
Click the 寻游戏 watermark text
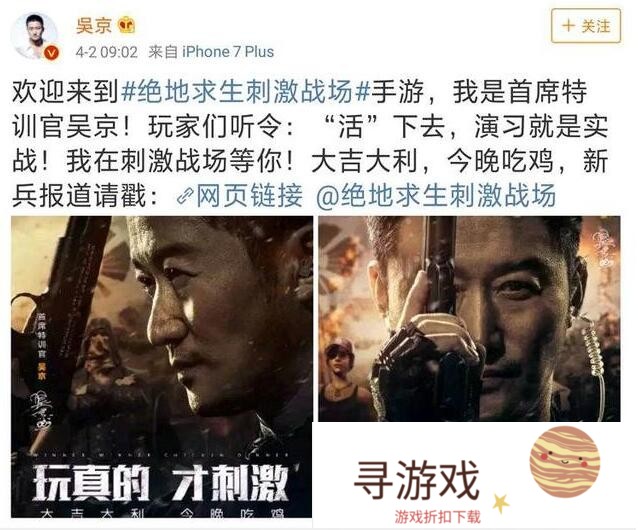click(416, 480)
